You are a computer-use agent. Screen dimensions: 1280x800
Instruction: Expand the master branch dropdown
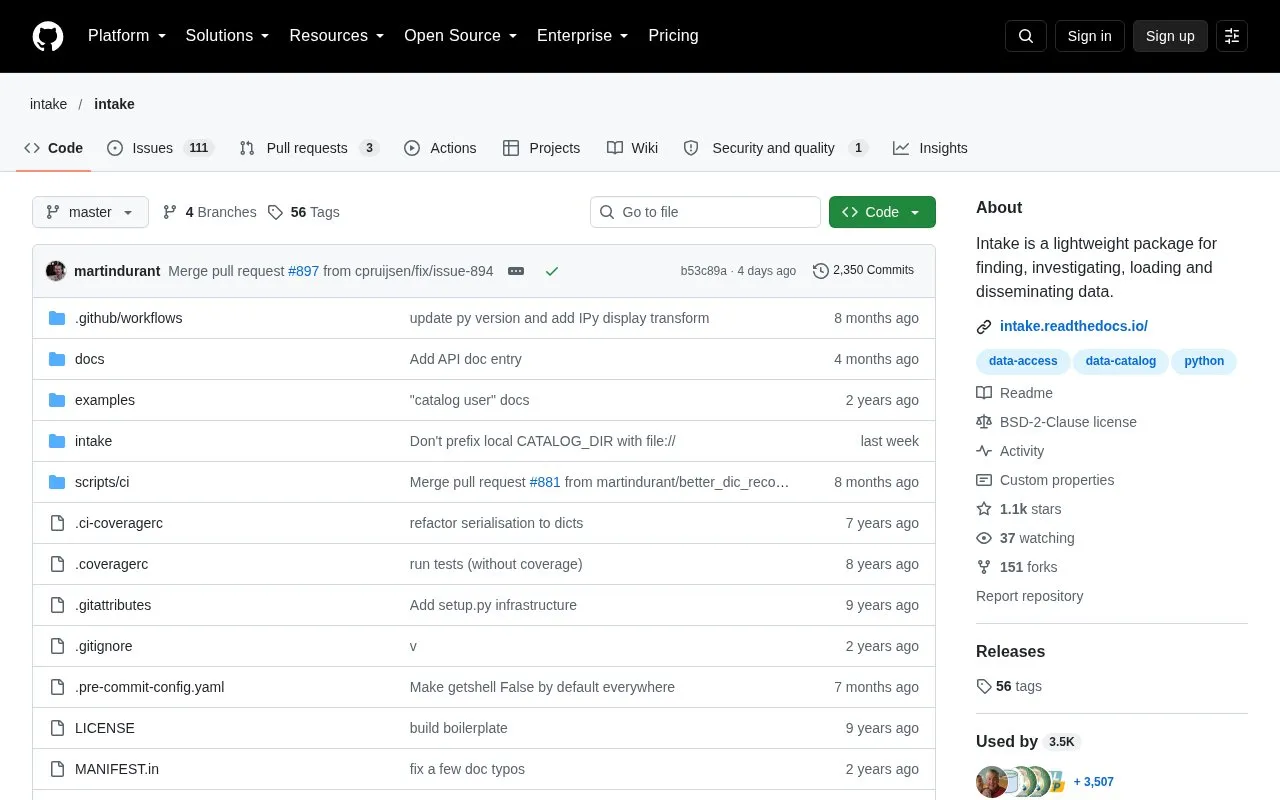point(90,212)
